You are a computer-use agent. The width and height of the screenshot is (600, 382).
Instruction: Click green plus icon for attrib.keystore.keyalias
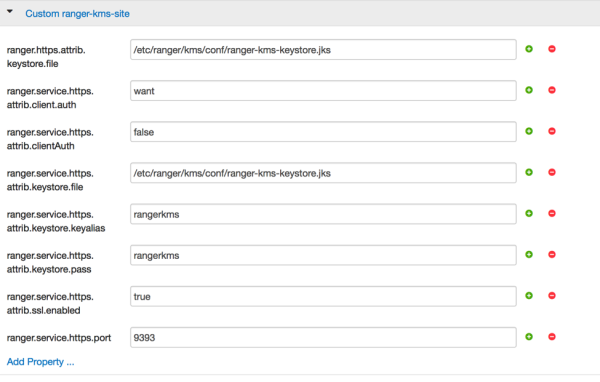[529, 214]
